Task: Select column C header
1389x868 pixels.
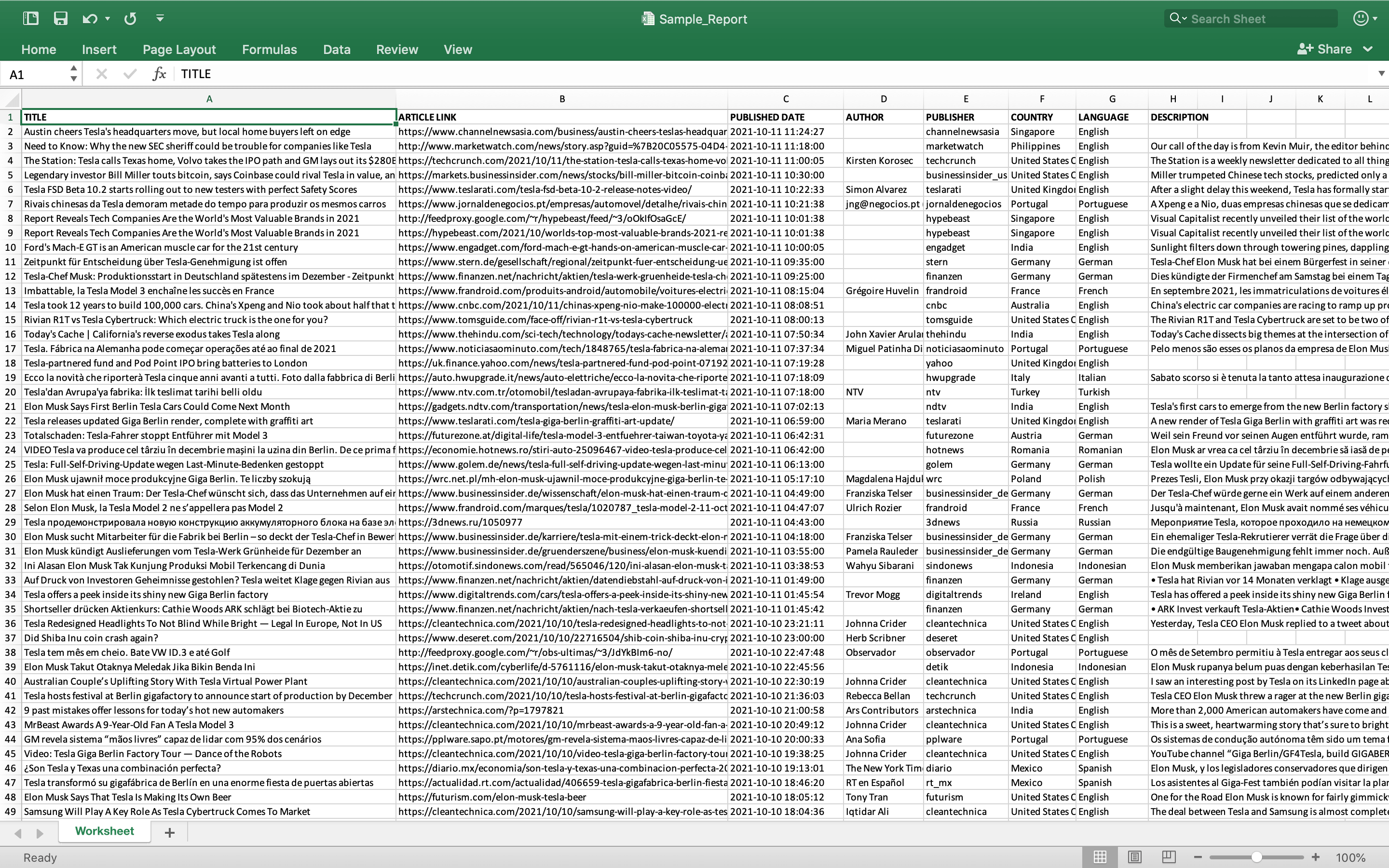Action: [786, 99]
